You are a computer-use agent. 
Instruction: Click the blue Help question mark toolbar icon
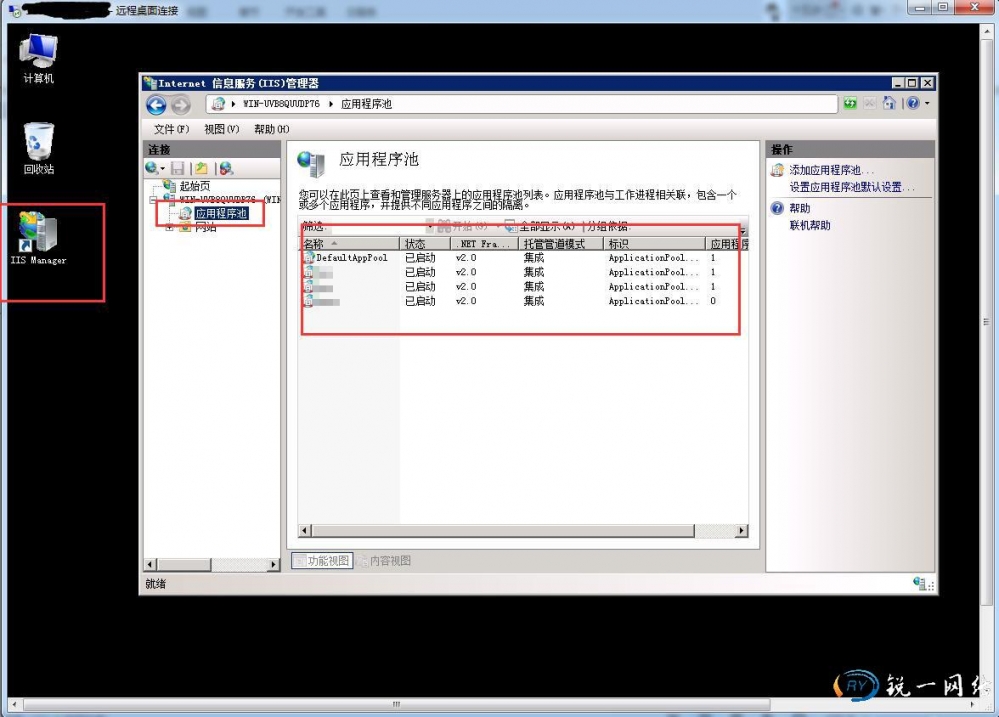tap(912, 104)
